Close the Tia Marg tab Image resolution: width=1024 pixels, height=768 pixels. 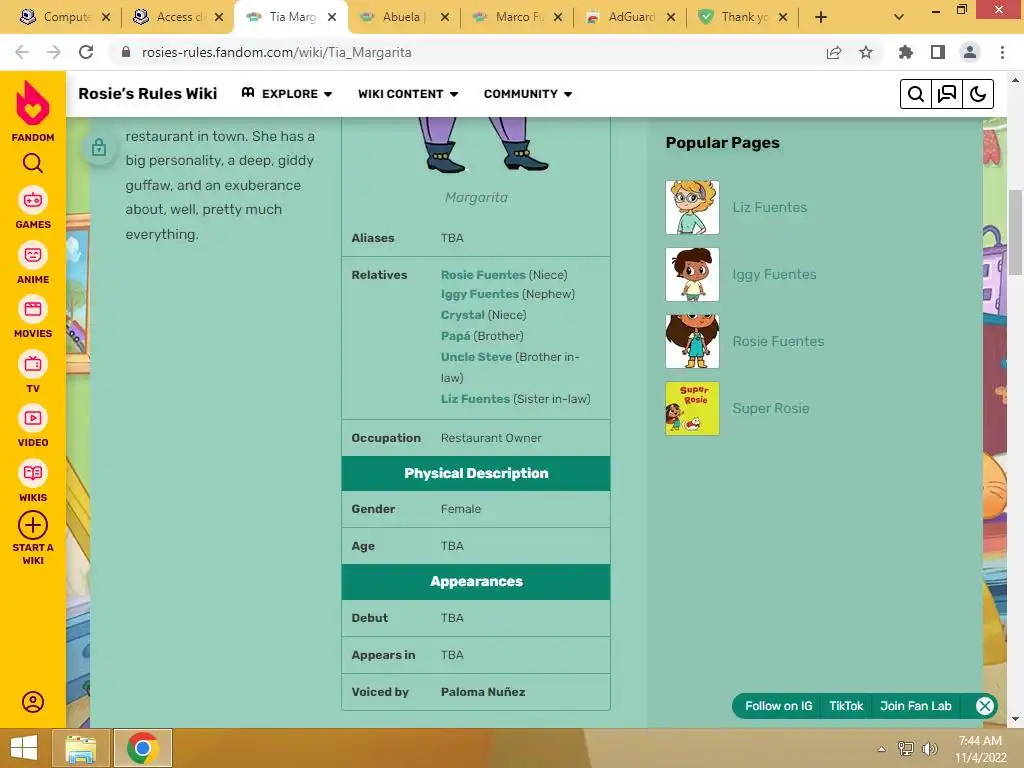[332, 17]
